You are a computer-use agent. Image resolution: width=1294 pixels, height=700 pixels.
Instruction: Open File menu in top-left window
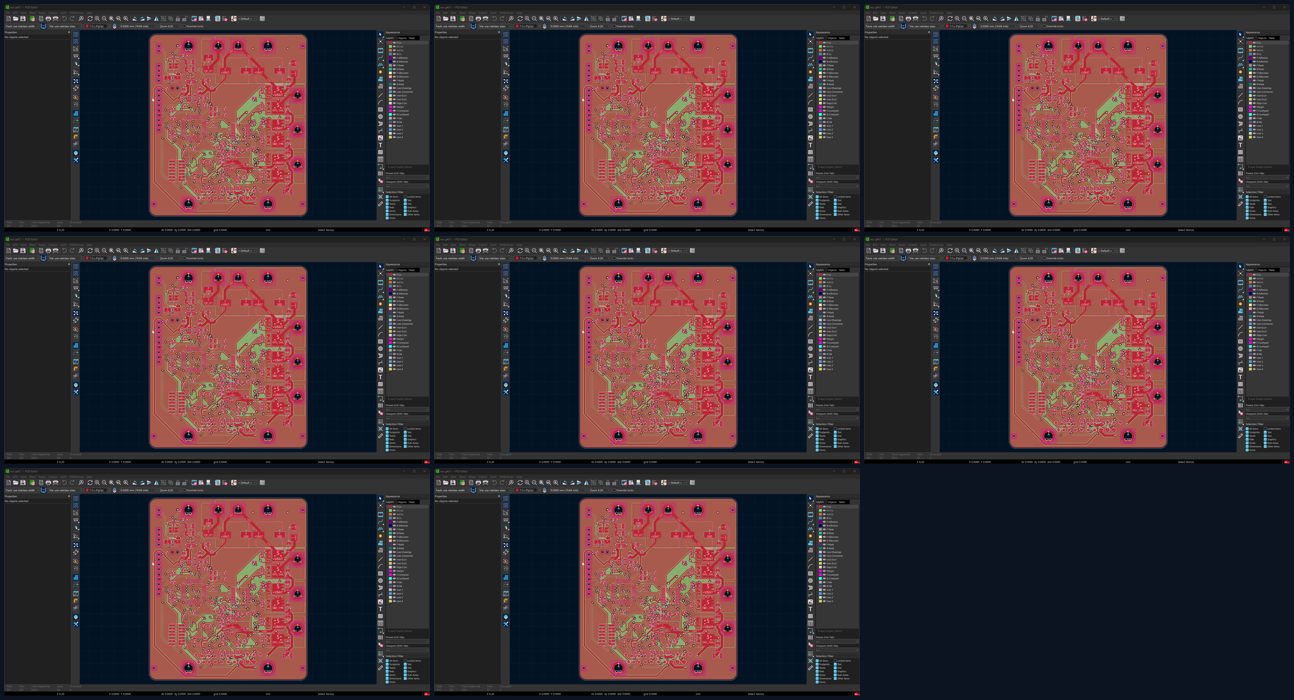coord(7,13)
